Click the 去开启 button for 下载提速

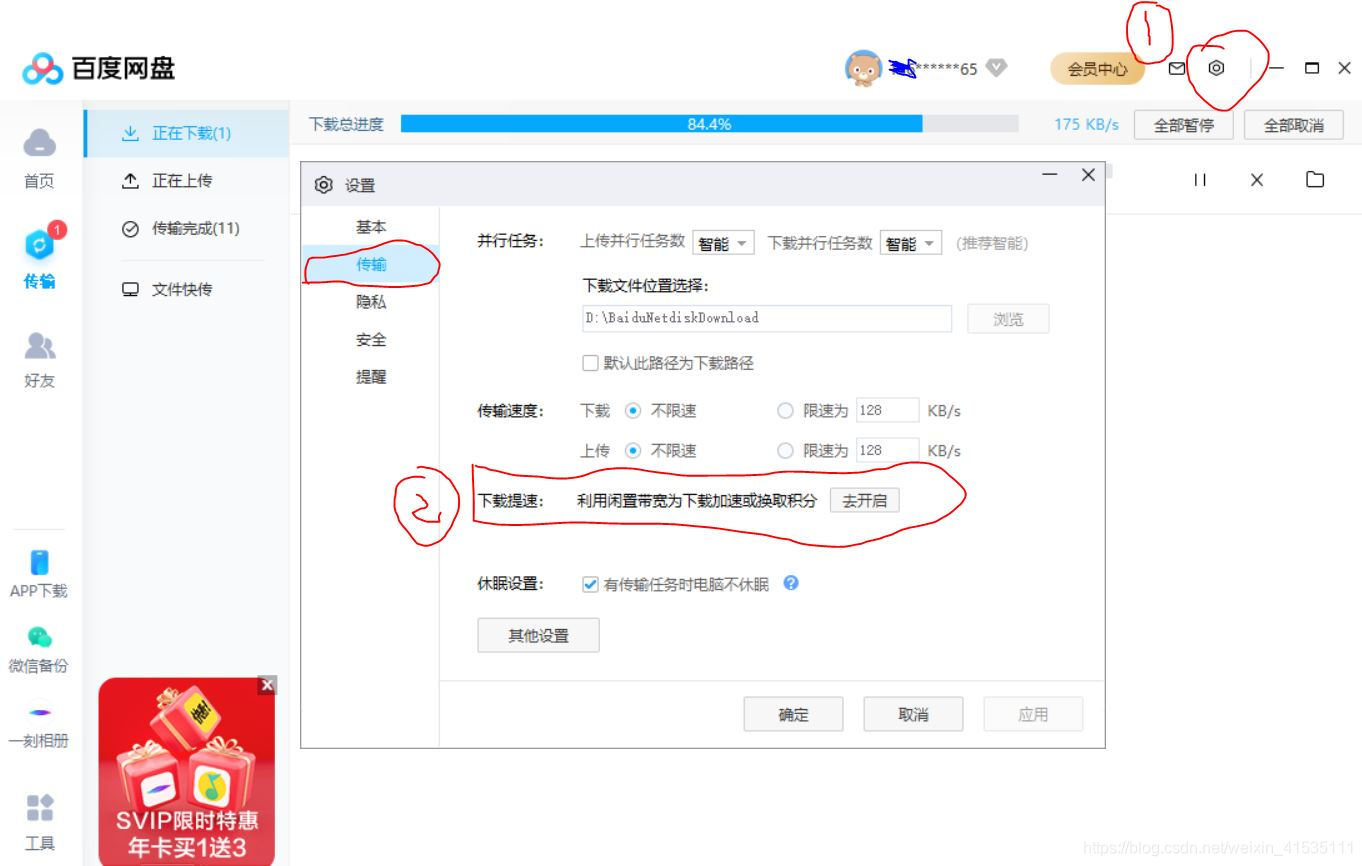[864, 501]
